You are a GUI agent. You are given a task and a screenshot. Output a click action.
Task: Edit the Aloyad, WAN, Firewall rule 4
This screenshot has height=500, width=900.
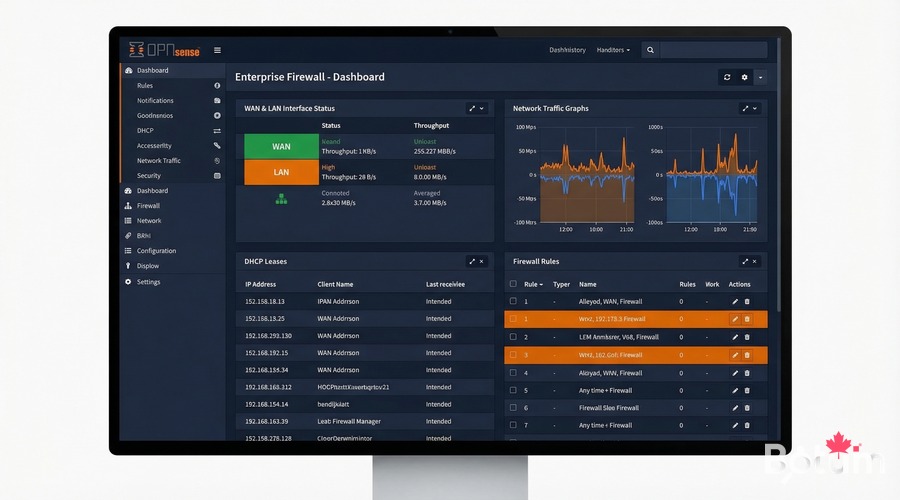pyautogui.click(x=735, y=373)
